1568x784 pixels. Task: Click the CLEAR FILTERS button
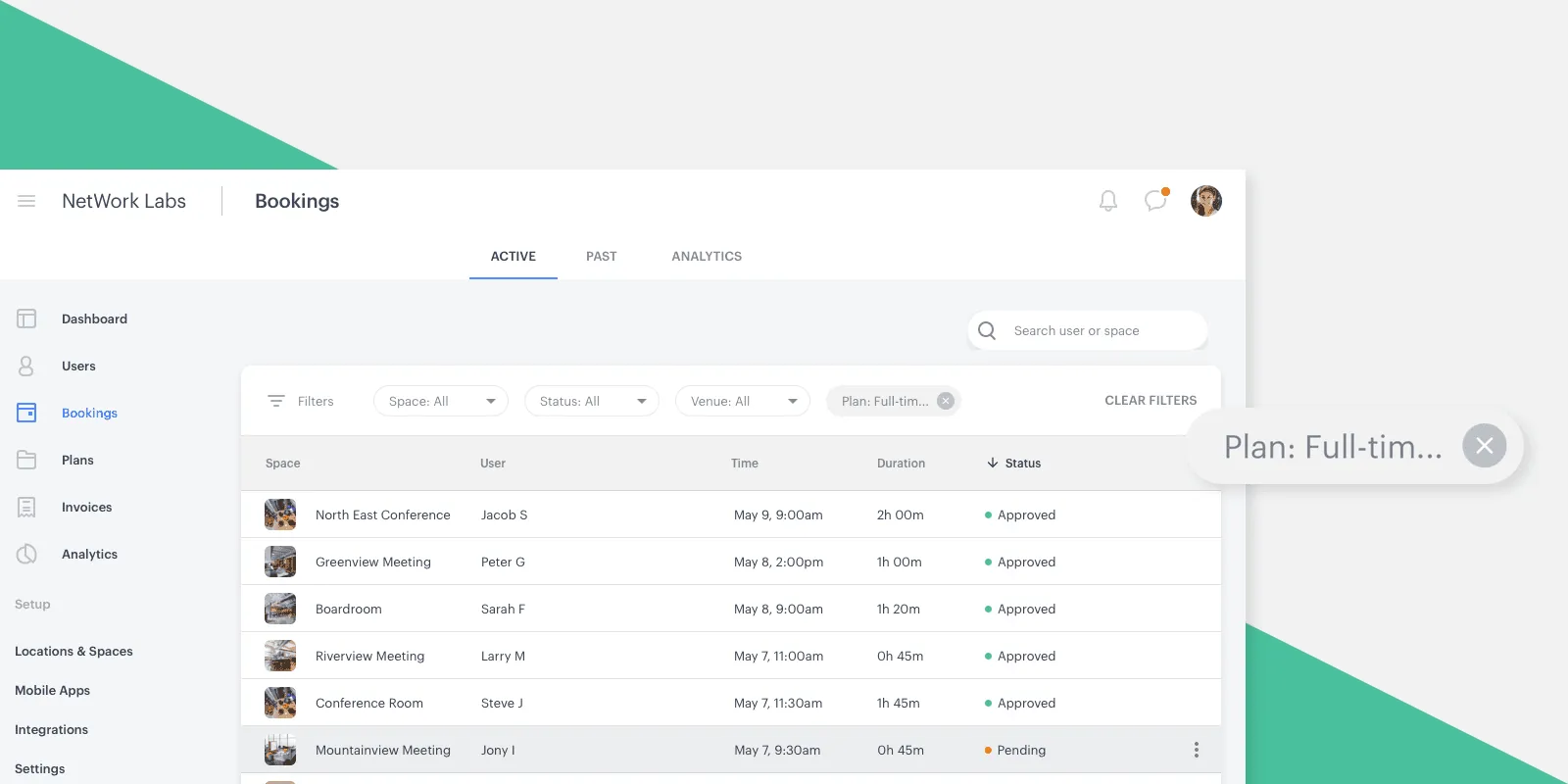pyautogui.click(x=1151, y=400)
